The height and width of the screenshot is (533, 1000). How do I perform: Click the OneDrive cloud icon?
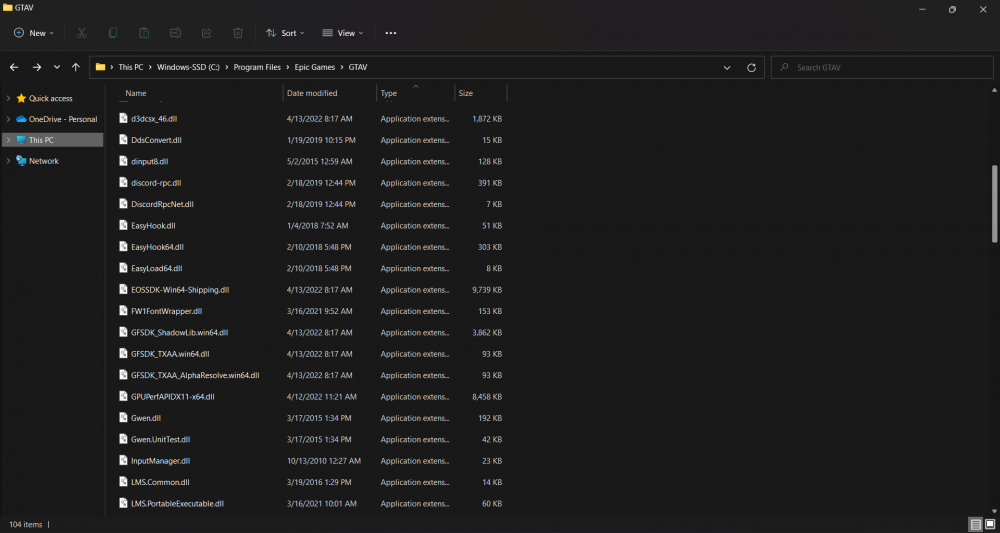pos(21,119)
